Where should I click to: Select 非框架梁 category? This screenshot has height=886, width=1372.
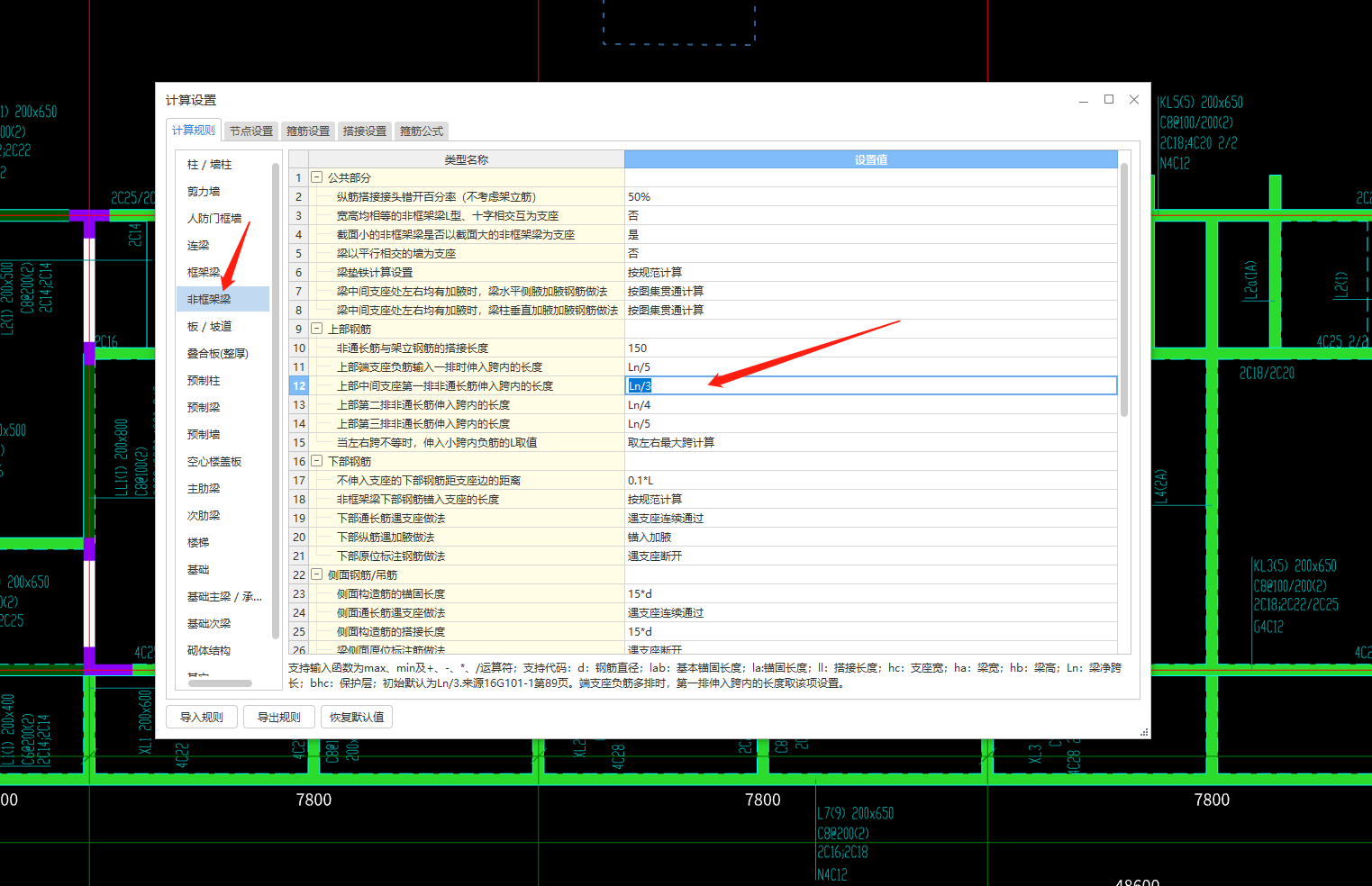pos(223,300)
